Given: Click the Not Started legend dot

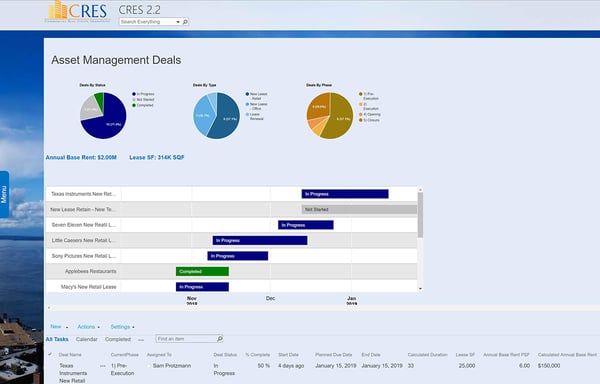Looking at the screenshot, I should (134, 99).
